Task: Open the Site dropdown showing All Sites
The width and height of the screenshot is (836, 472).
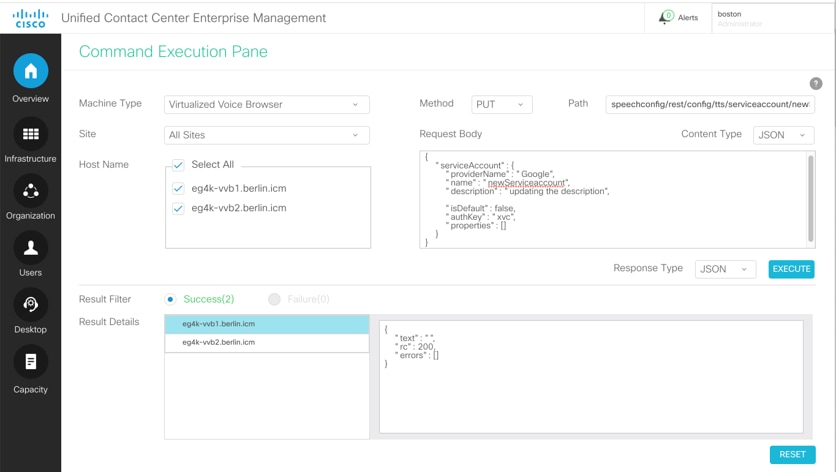Action: pyautogui.click(x=267, y=135)
